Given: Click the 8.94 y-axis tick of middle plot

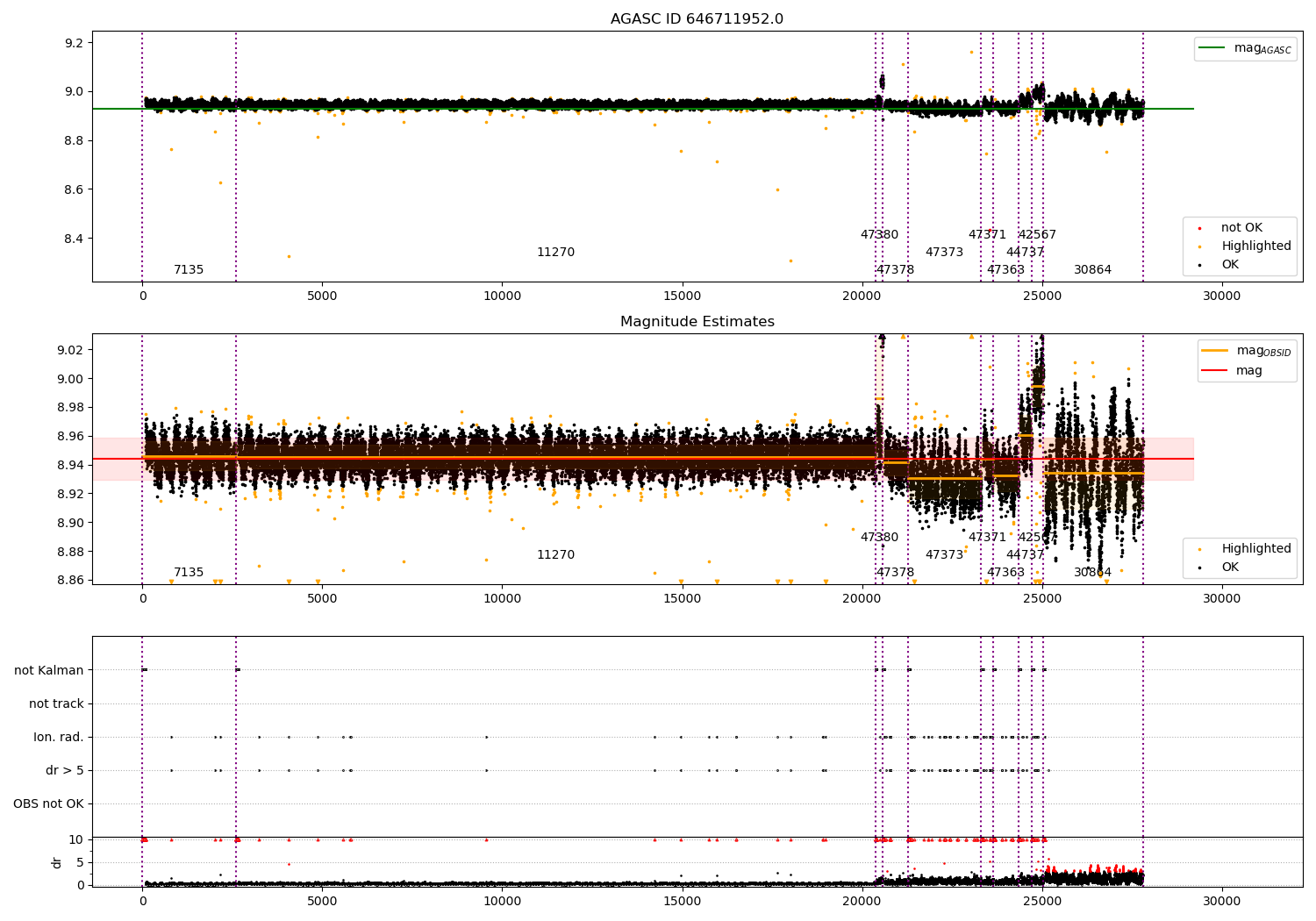Looking at the screenshot, I should (71, 465).
